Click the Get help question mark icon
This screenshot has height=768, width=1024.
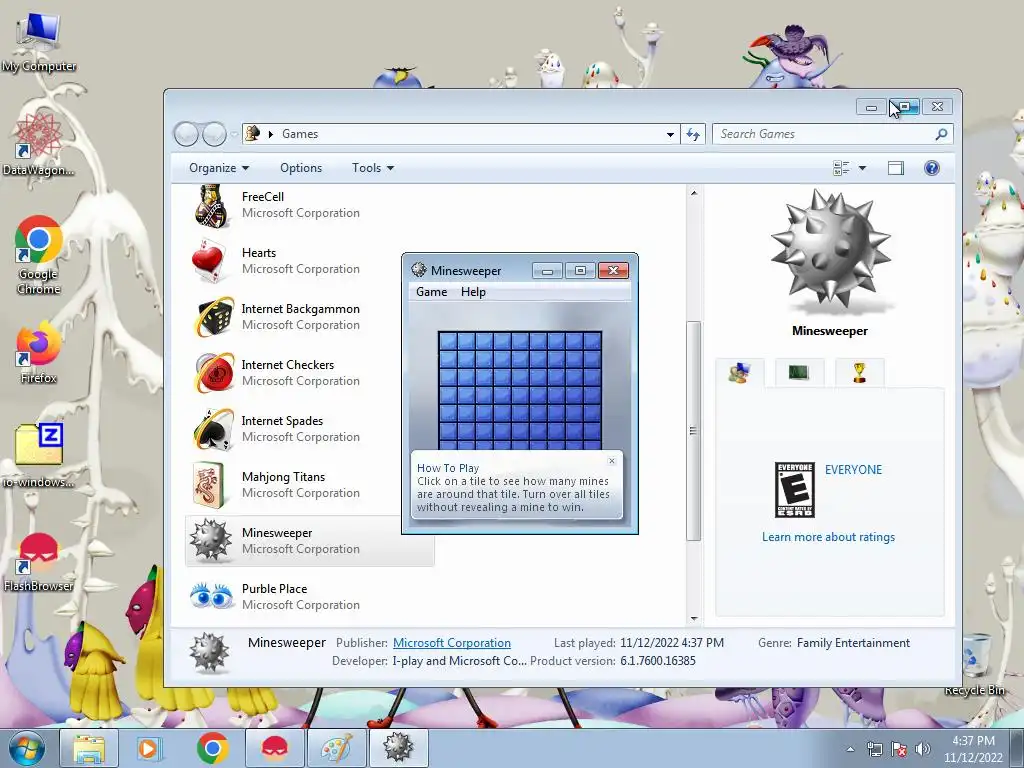tap(932, 168)
